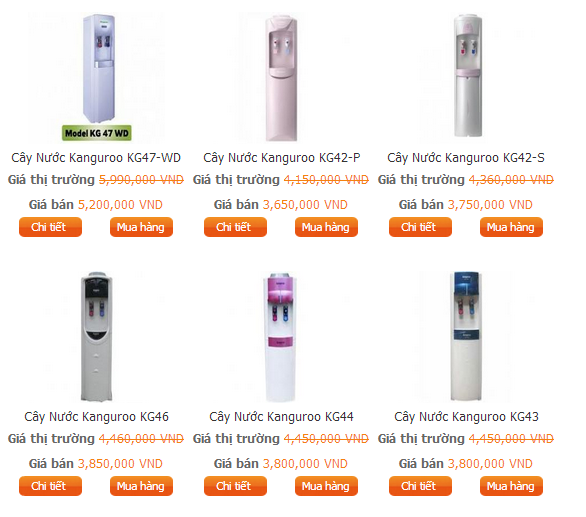This screenshot has width=586, height=517.
Task: Open the KG44 magenta dispenser image
Action: 281,336
